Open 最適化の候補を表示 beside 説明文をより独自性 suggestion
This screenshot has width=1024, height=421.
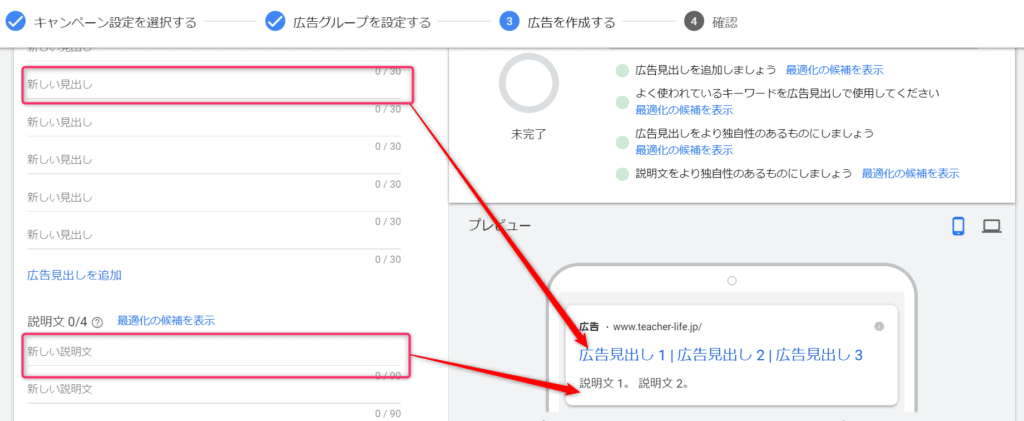[x=910, y=174]
